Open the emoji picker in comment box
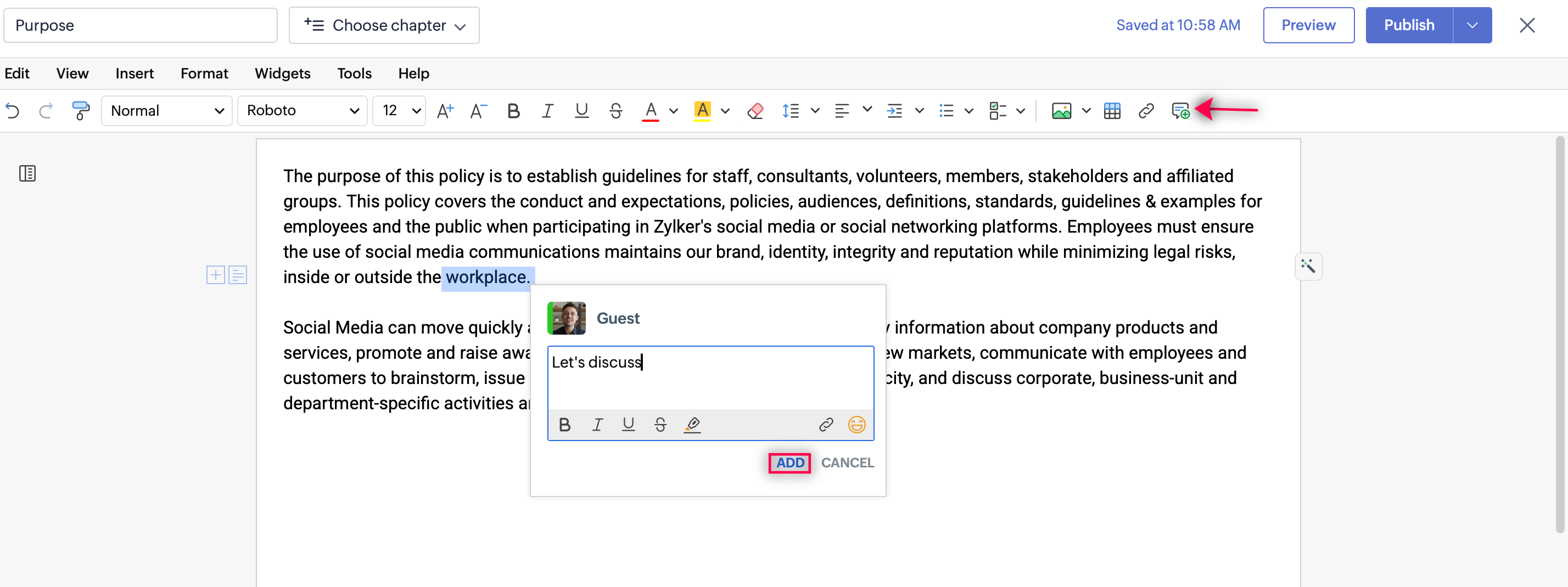This screenshot has height=587, width=1568. click(x=856, y=424)
